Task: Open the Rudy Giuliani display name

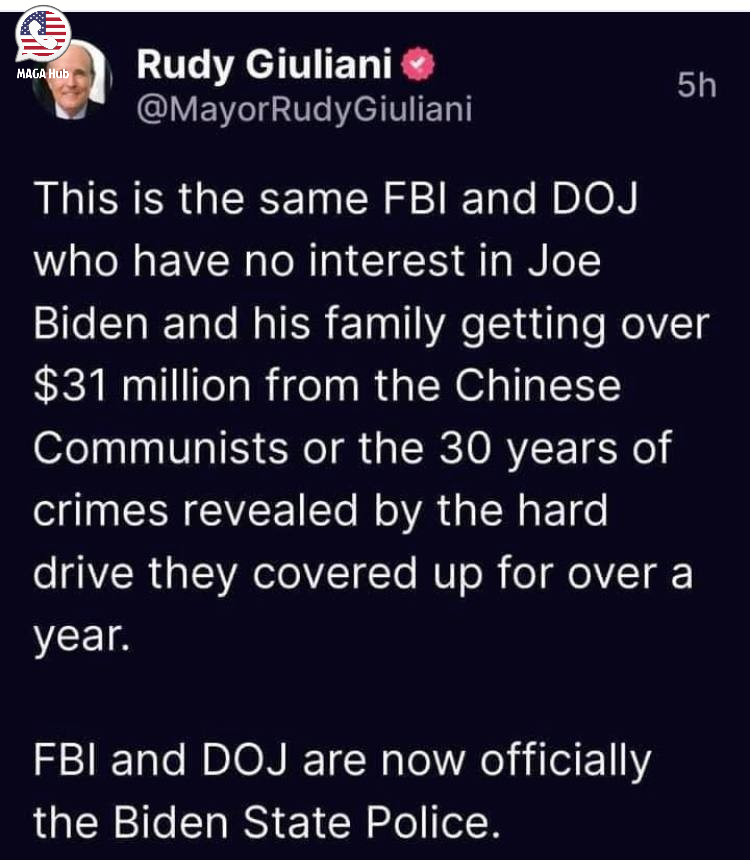Action: click(263, 67)
